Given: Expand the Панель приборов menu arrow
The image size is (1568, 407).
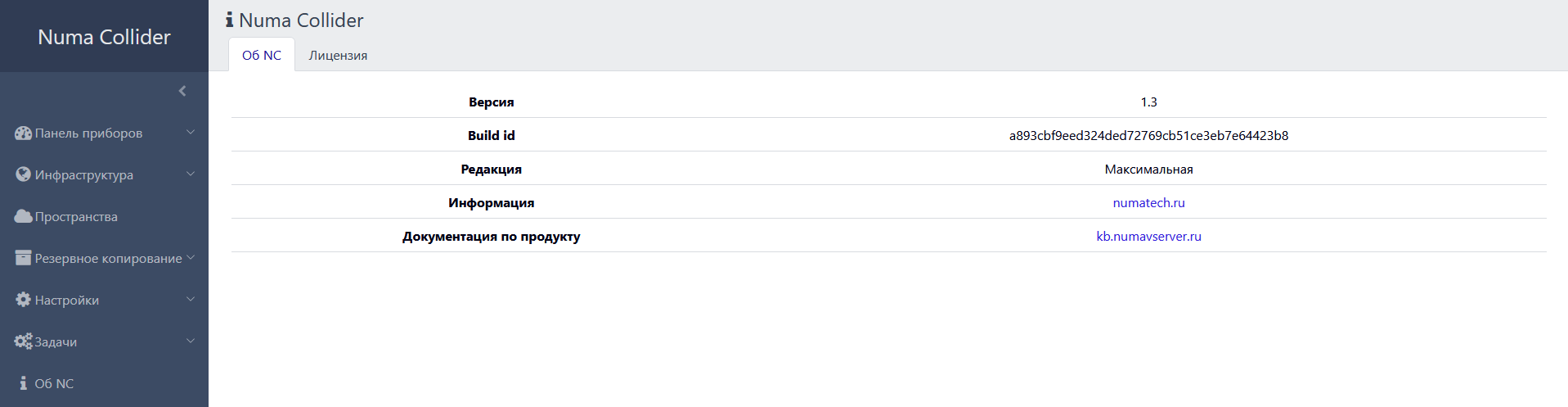Looking at the screenshot, I should [191, 132].
